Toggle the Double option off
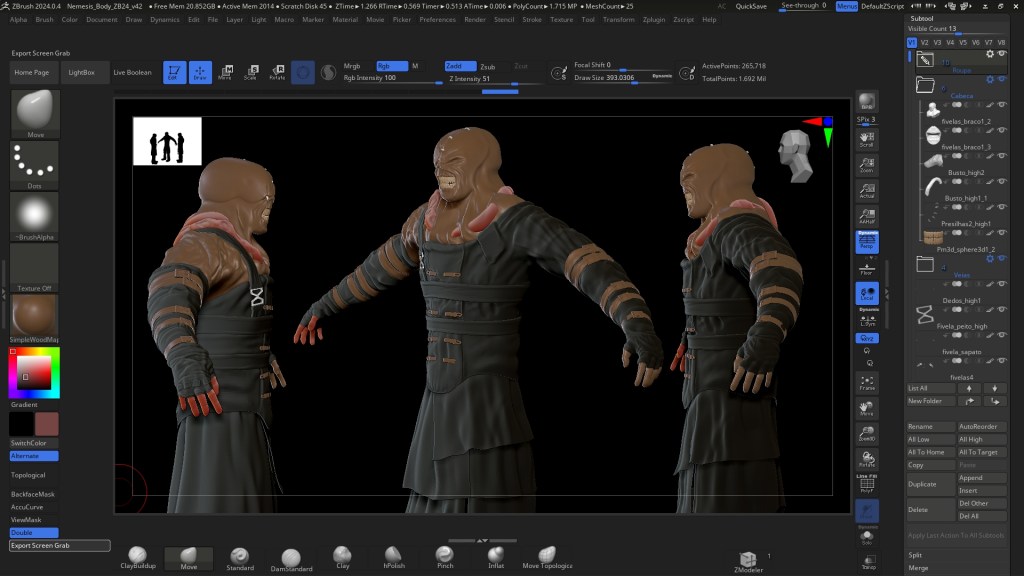Image resolution: width=1024 pixels, height=576 pixels. 34,533
